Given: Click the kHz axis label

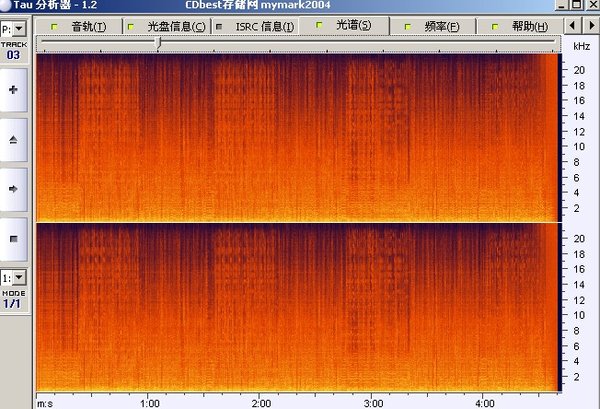Looking at the screenshot, I should 582,46.
